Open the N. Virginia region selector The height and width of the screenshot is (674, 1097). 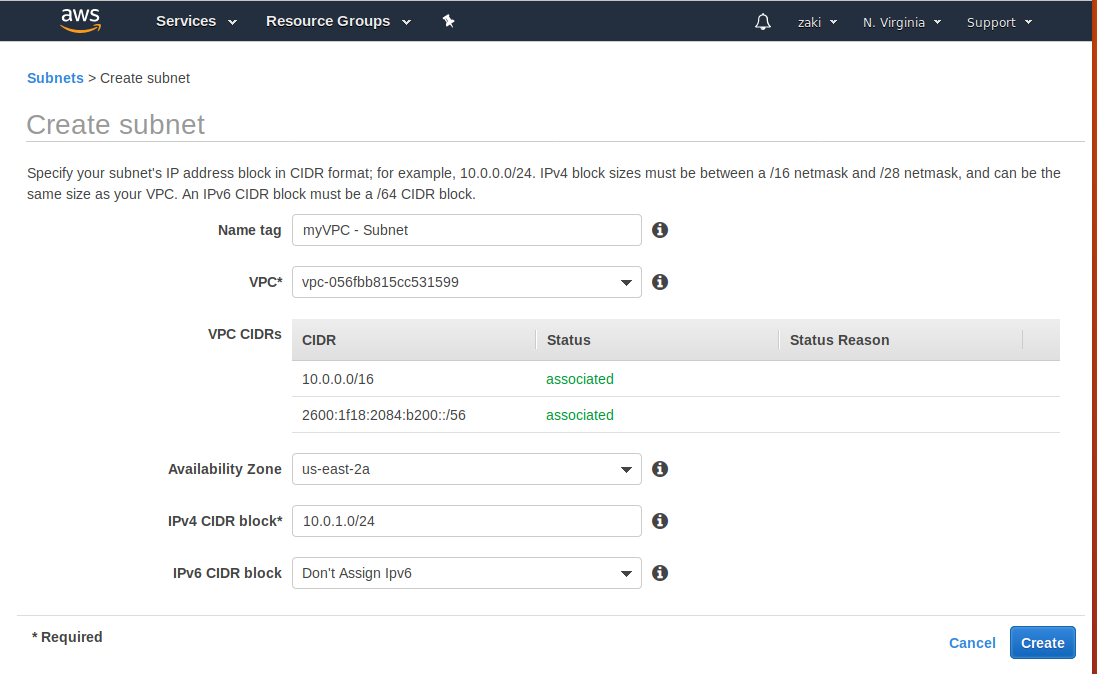point(901,20)
